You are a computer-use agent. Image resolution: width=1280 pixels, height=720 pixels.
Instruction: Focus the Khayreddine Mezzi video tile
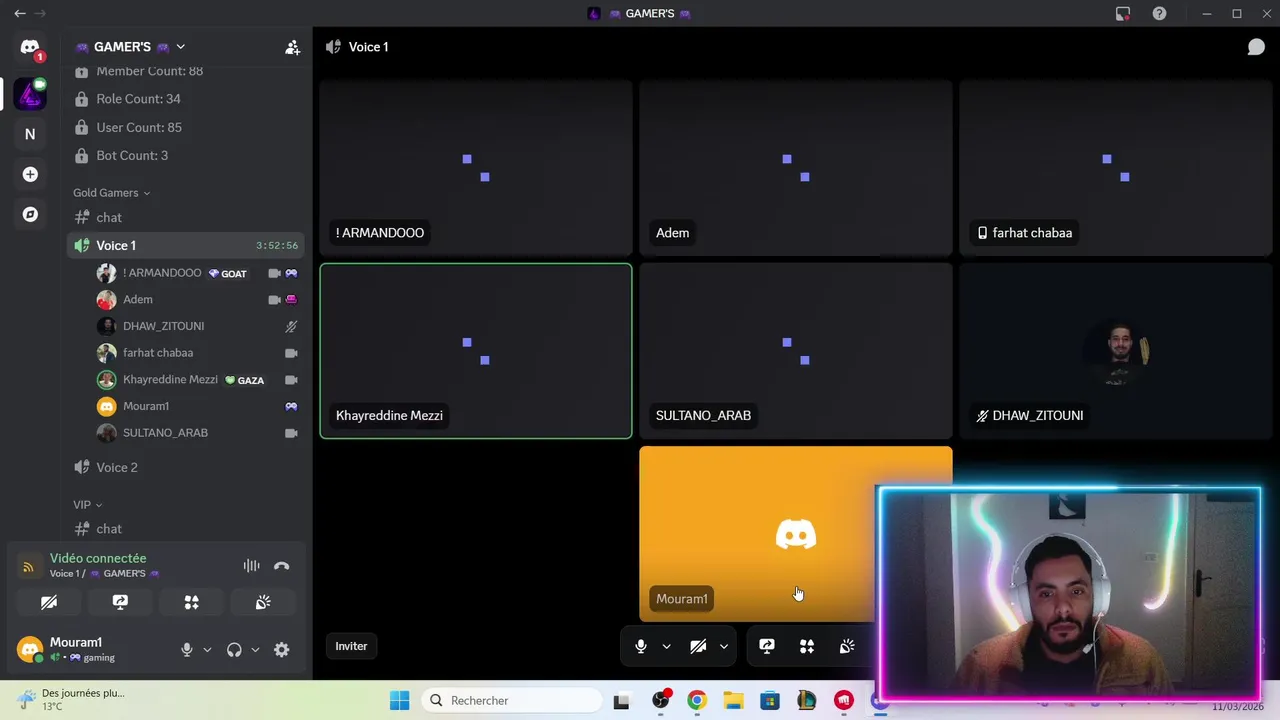pos(476,351)
